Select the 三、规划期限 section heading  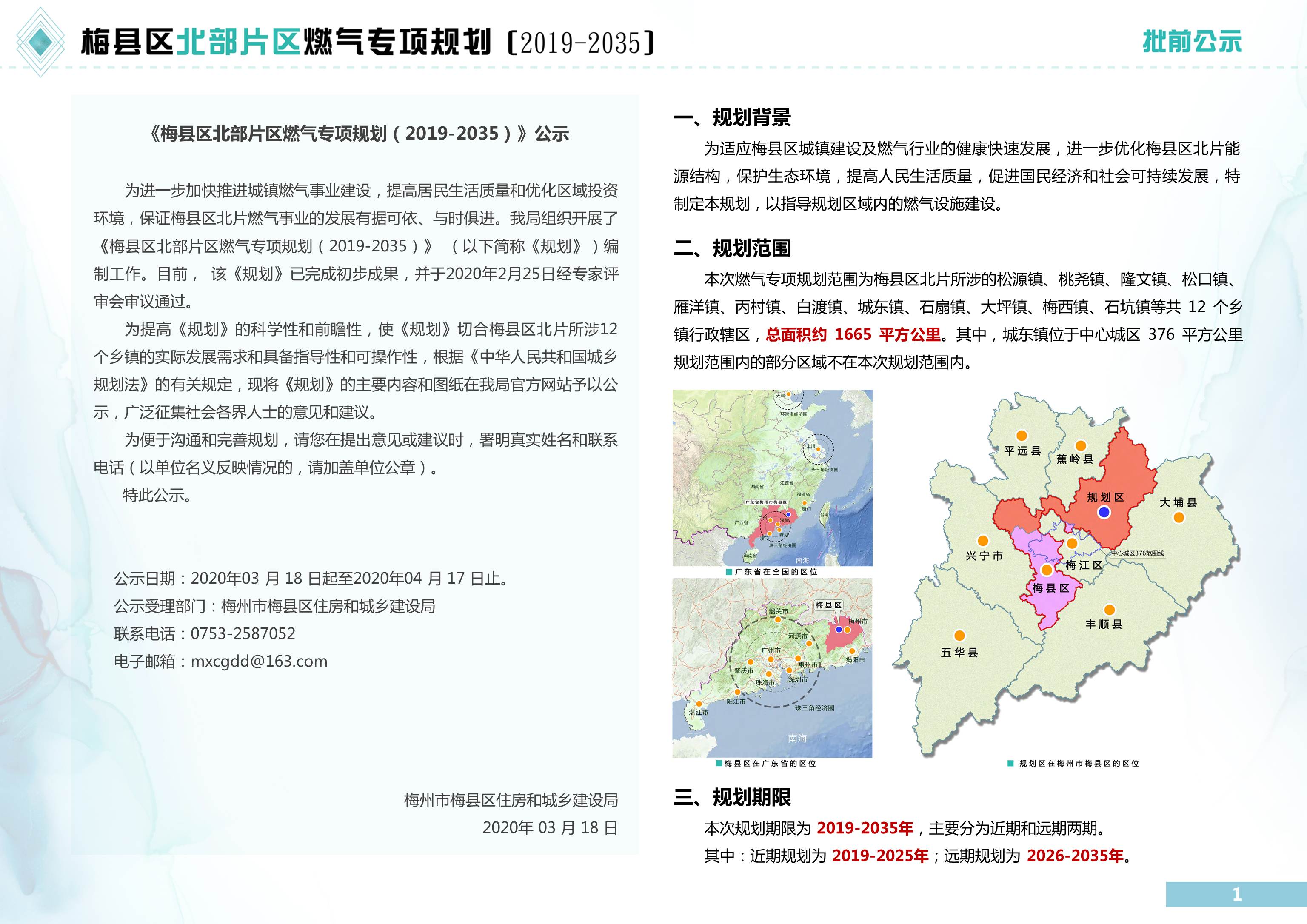pos(732,798)
